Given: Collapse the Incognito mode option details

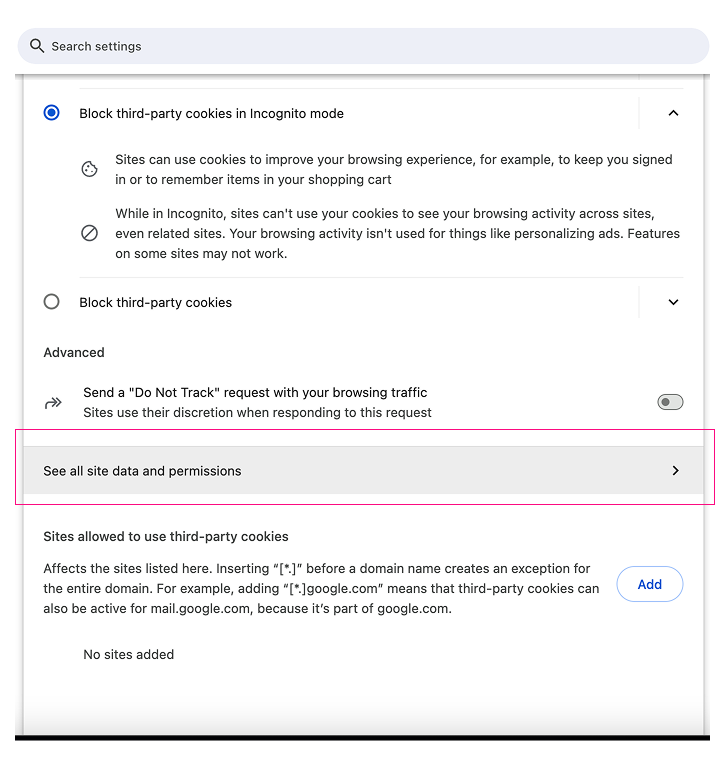Looking at the screenshot, I should click(673, 113).
